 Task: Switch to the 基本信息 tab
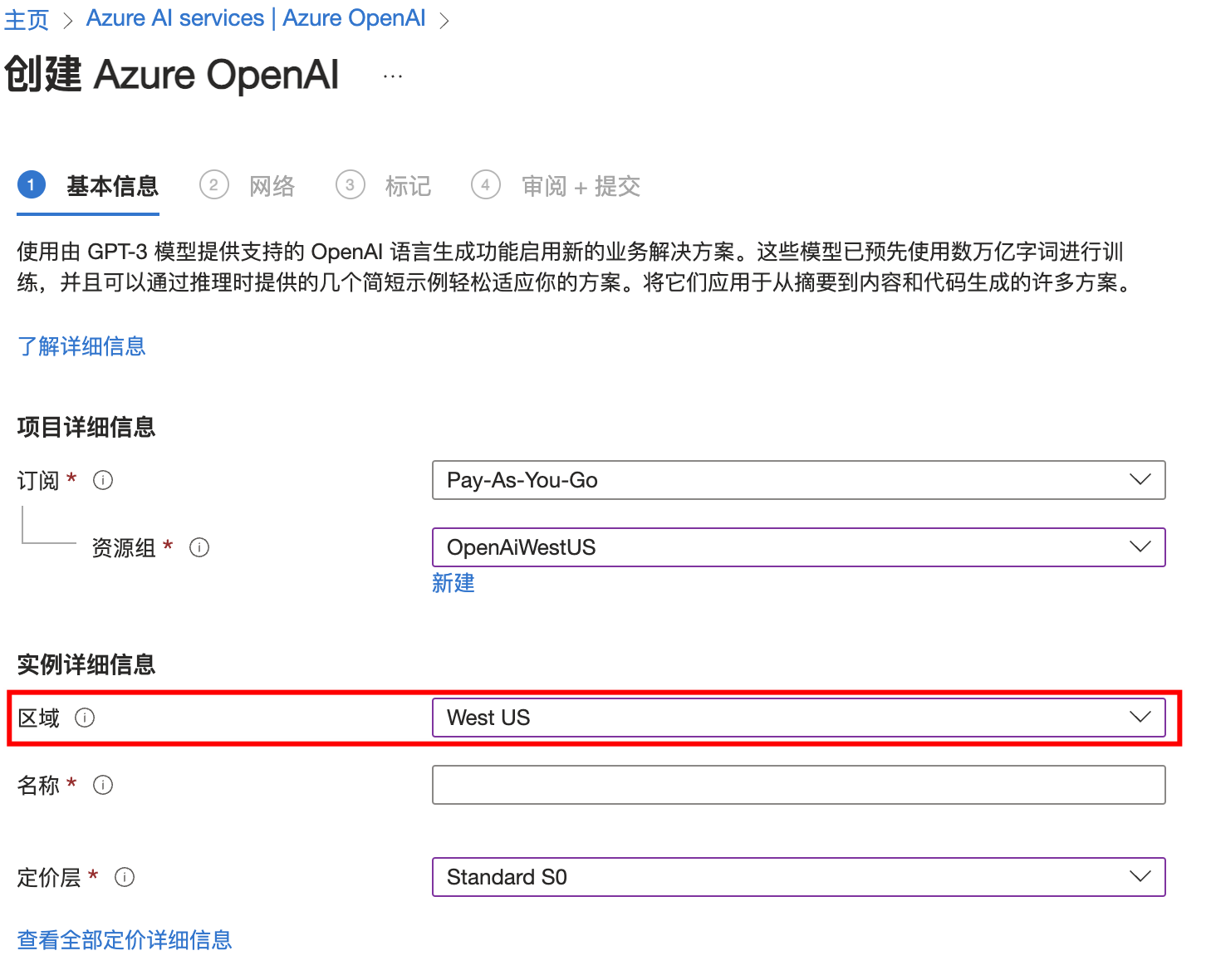click(x=88, y=186)
